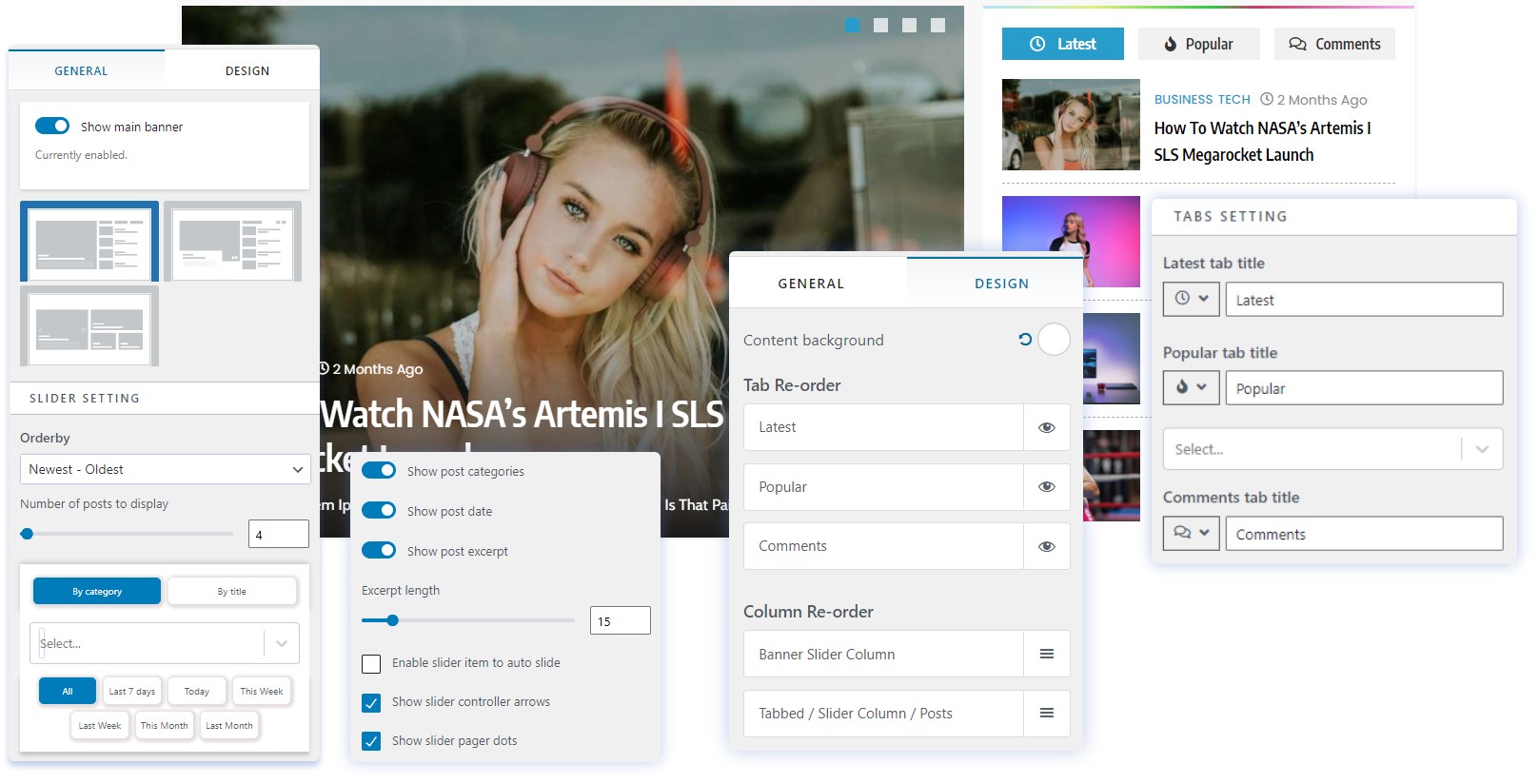Click the Comments tab title text field

(1363, 535)
